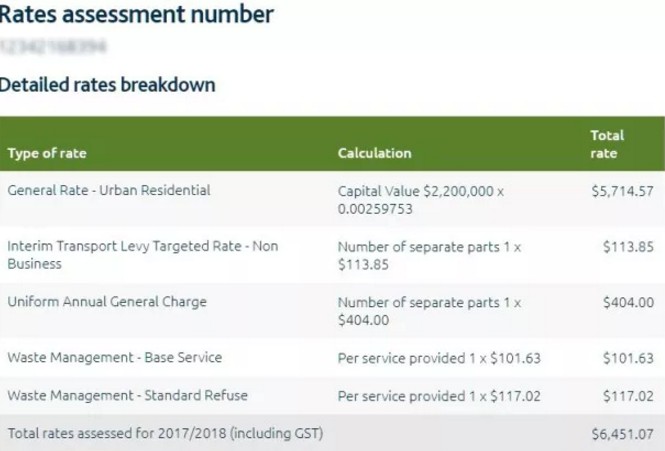Select the 'General Rate - Urban Residential' row label
The image size is (665, 451).
coord(109,189)
